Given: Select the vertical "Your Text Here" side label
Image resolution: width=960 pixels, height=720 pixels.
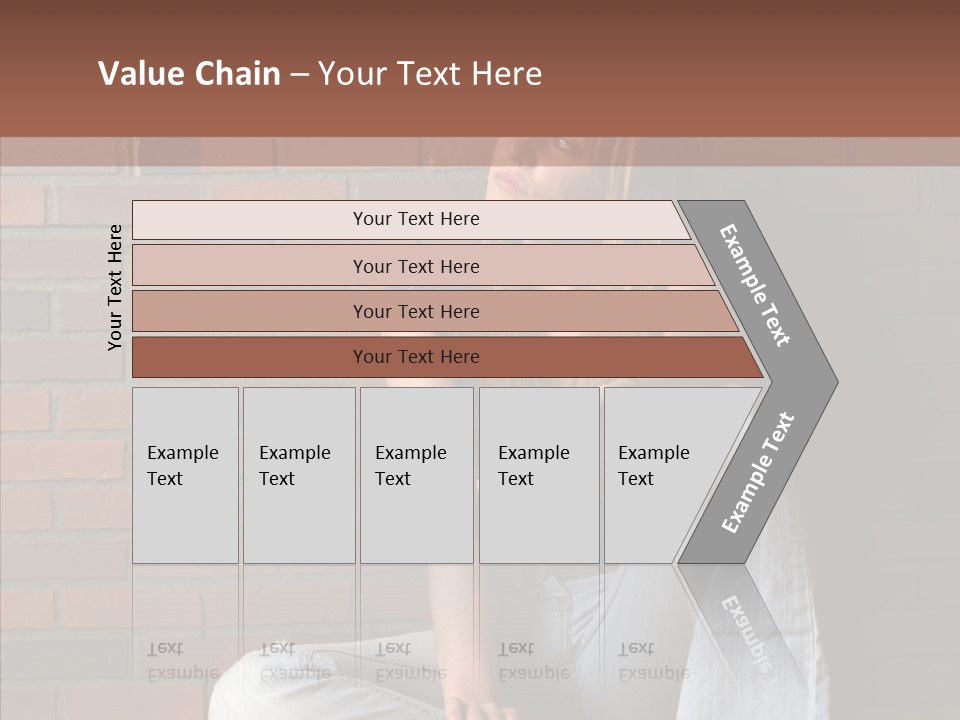Looking at the screenshot, I should point(115,288).
